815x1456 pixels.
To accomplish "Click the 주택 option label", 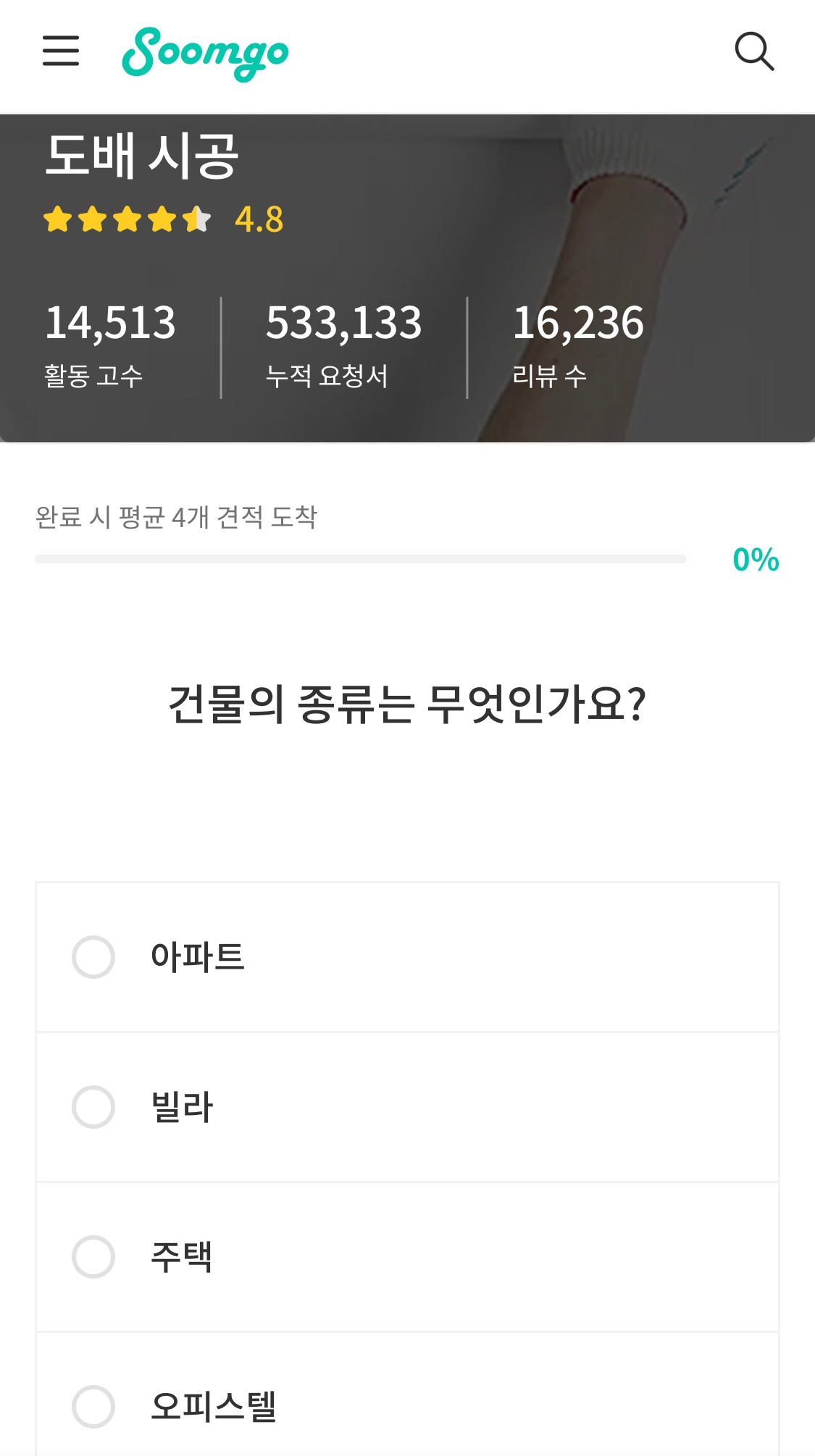I will tap(182, 1257).
